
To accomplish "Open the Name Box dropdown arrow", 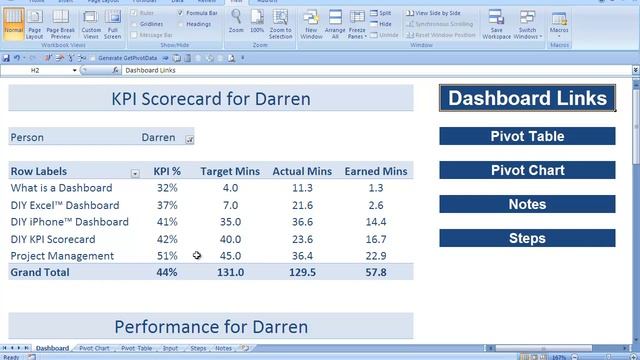I will pos(74,70).
